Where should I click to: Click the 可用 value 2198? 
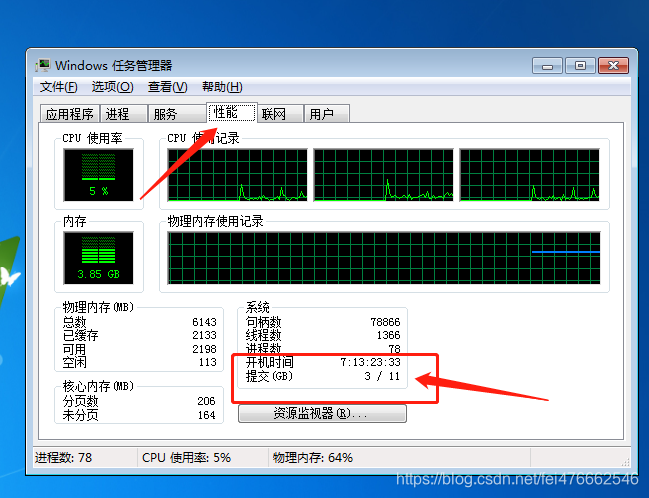pyautogui.click(x=204, y=349)
